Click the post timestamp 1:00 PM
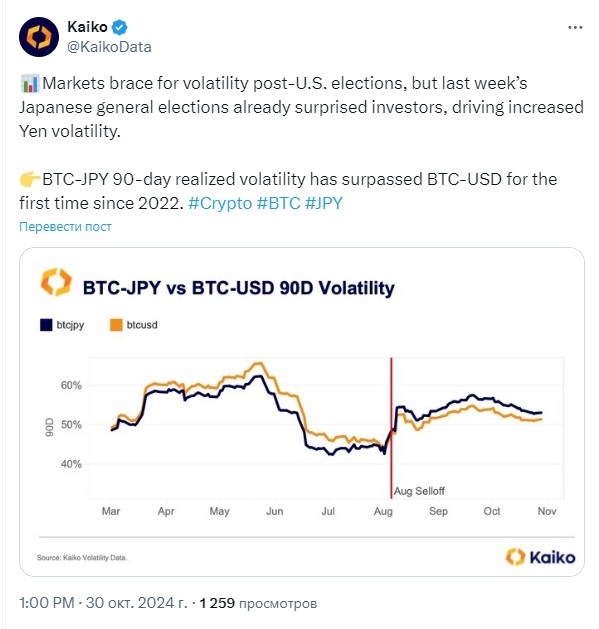This screenshot has width=599, height=629. click(47, 603)
